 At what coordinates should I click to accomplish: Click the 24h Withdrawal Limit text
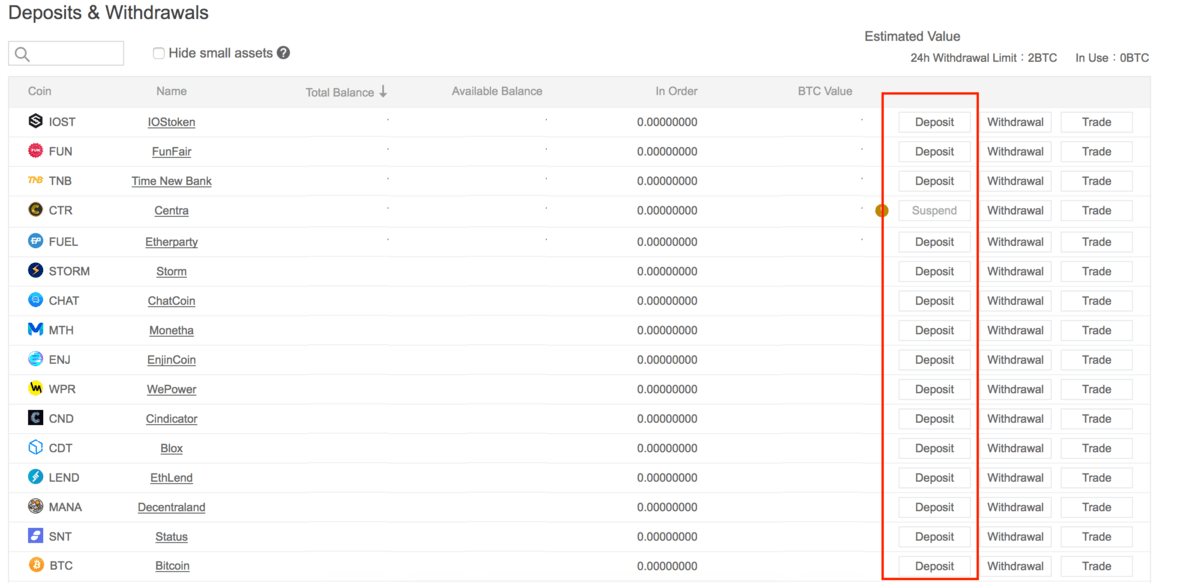(984, 58)
